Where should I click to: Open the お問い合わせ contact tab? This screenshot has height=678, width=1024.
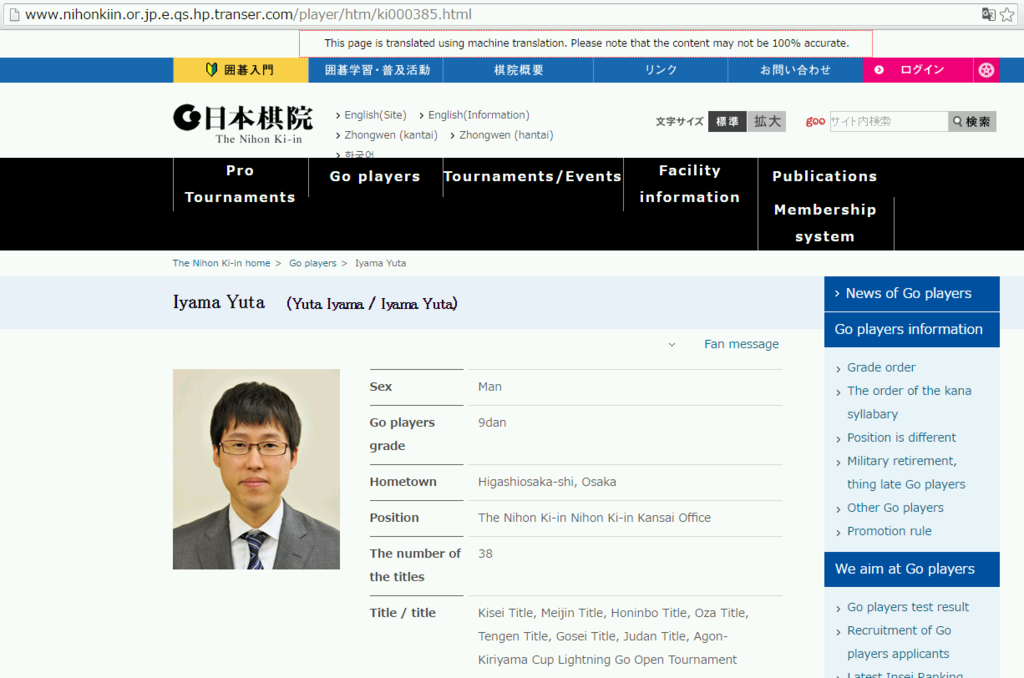pyautogui.click(x=795, y=70)
